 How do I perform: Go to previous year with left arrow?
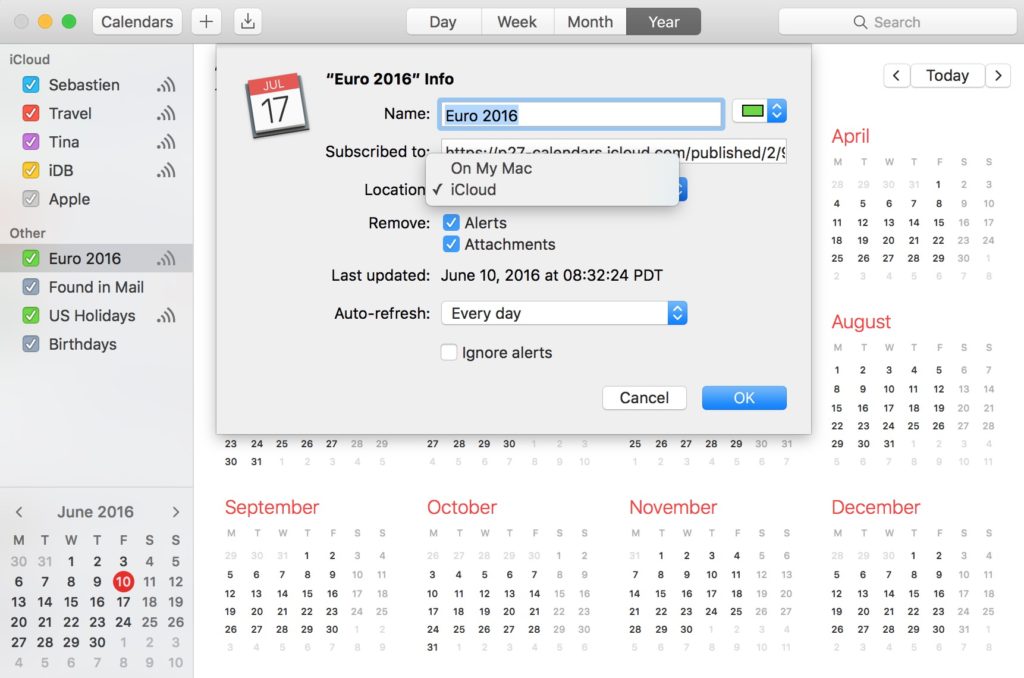click(x=896, y=76)
